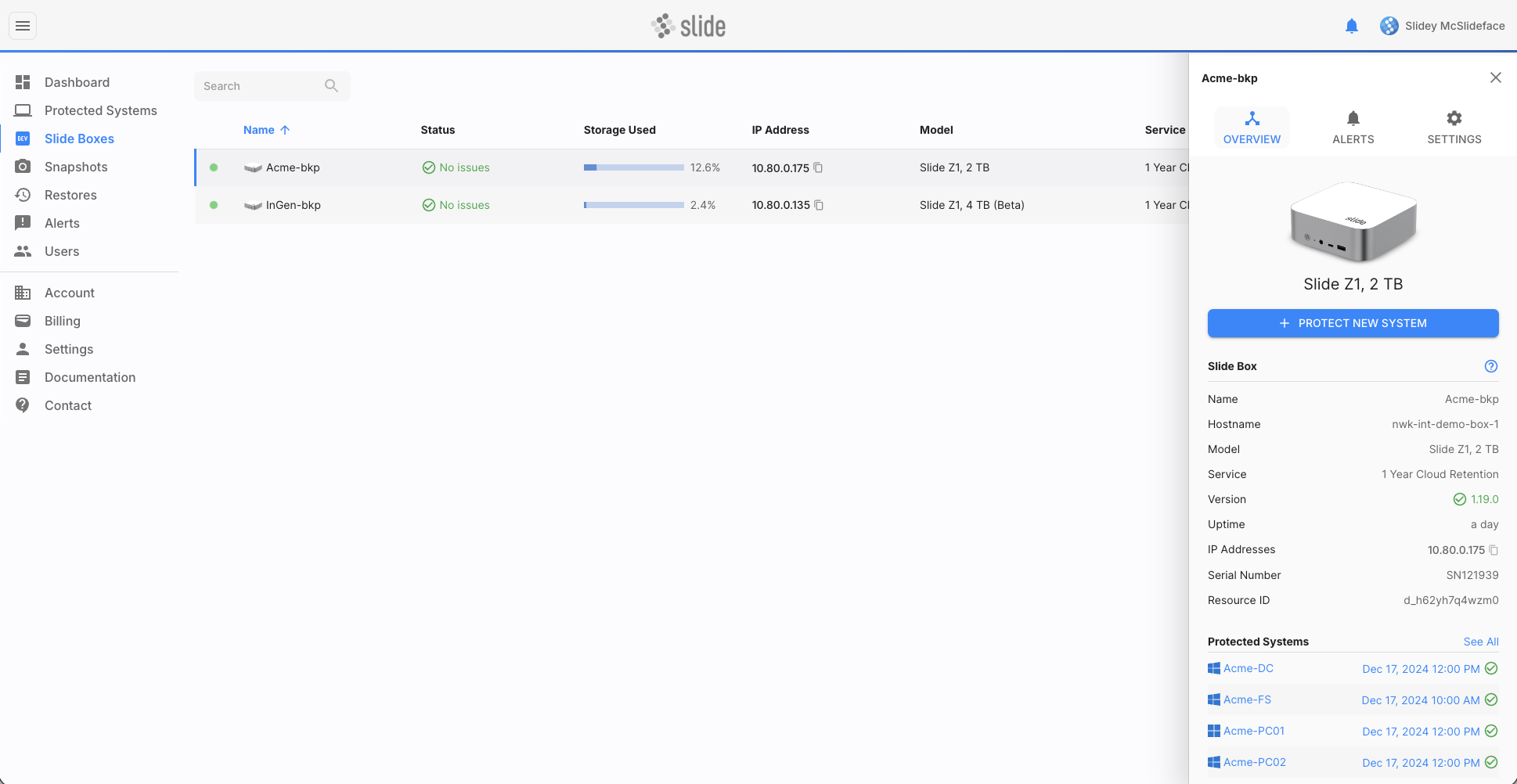1517x784 pixels.
Task: Sort by IP Address column header
Action: (x=780, y=130)
